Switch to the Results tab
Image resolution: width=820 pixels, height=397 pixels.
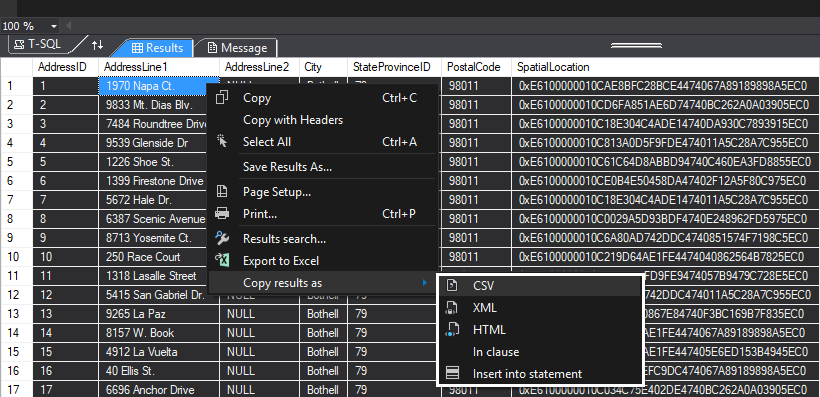[157, 48]
